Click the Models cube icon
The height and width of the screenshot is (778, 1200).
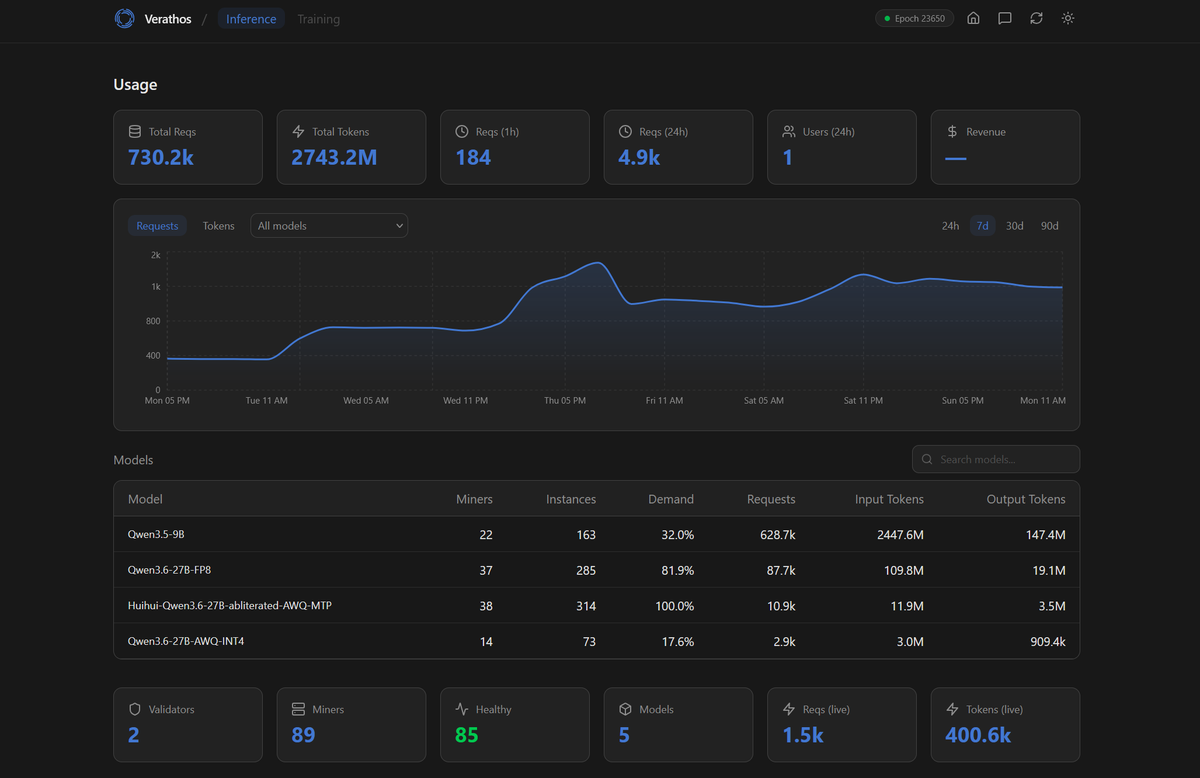[x=625, y=709]
